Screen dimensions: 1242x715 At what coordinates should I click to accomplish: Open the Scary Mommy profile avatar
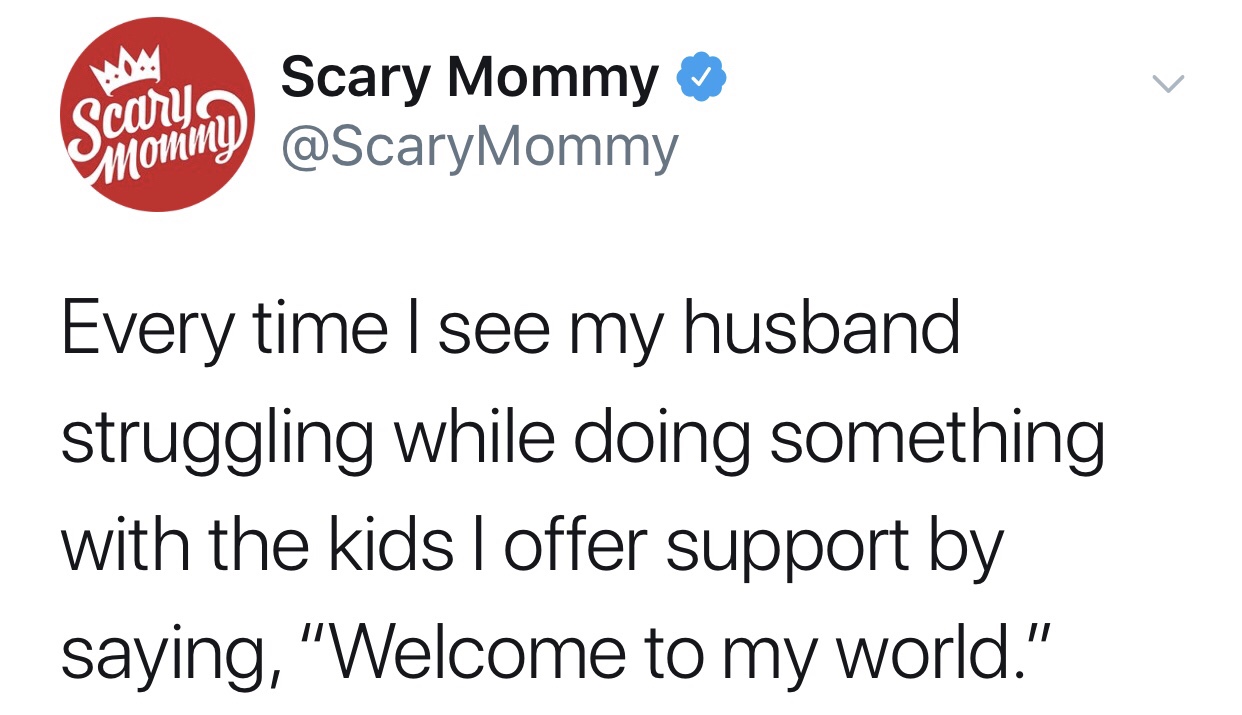click(158, 115)
